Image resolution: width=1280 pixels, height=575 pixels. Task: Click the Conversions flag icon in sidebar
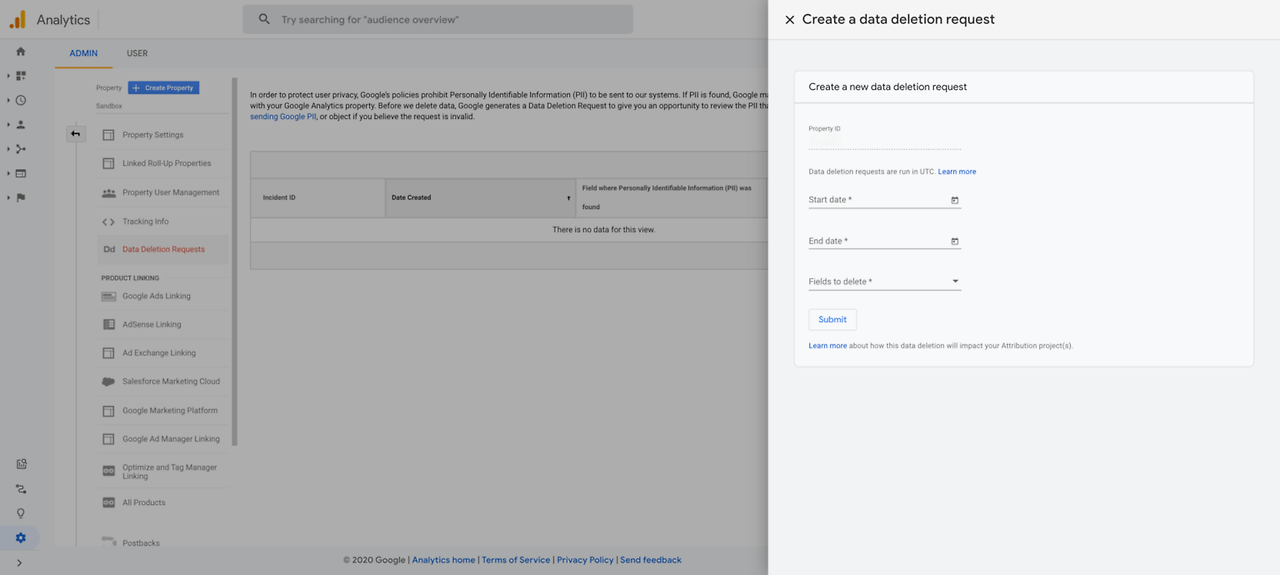pyautogui.click(x=21, y=198)
